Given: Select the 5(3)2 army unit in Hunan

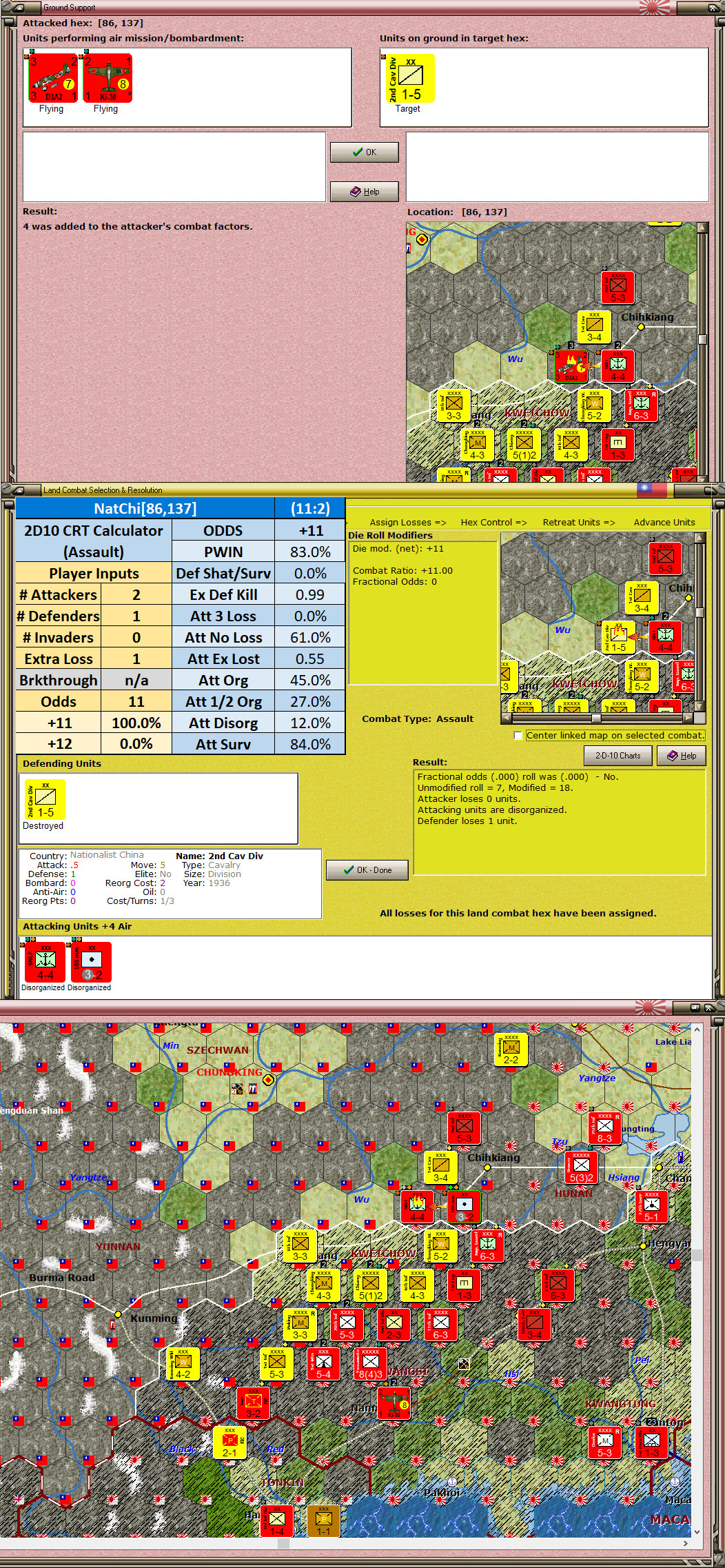Looking at the screenshot, I should coord(581,1168).
